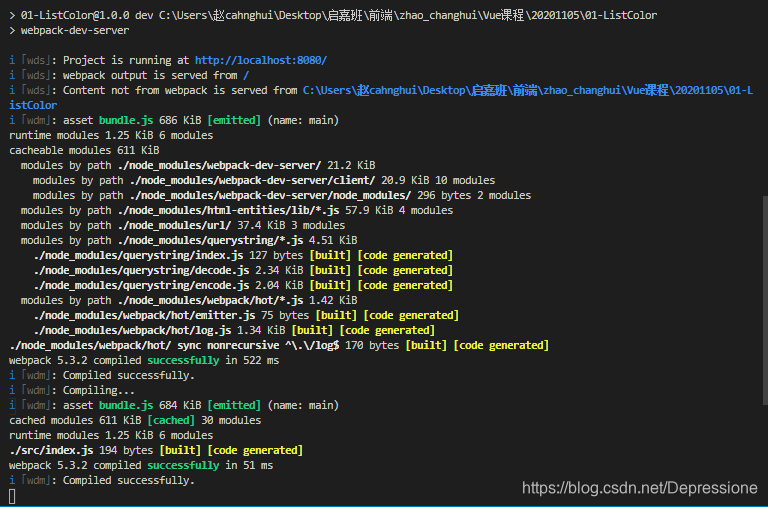Click the first green "bundle.js" in the 686 KiB line
The height and width of the screenshot is (507, 768).
(x=126, y=121)
